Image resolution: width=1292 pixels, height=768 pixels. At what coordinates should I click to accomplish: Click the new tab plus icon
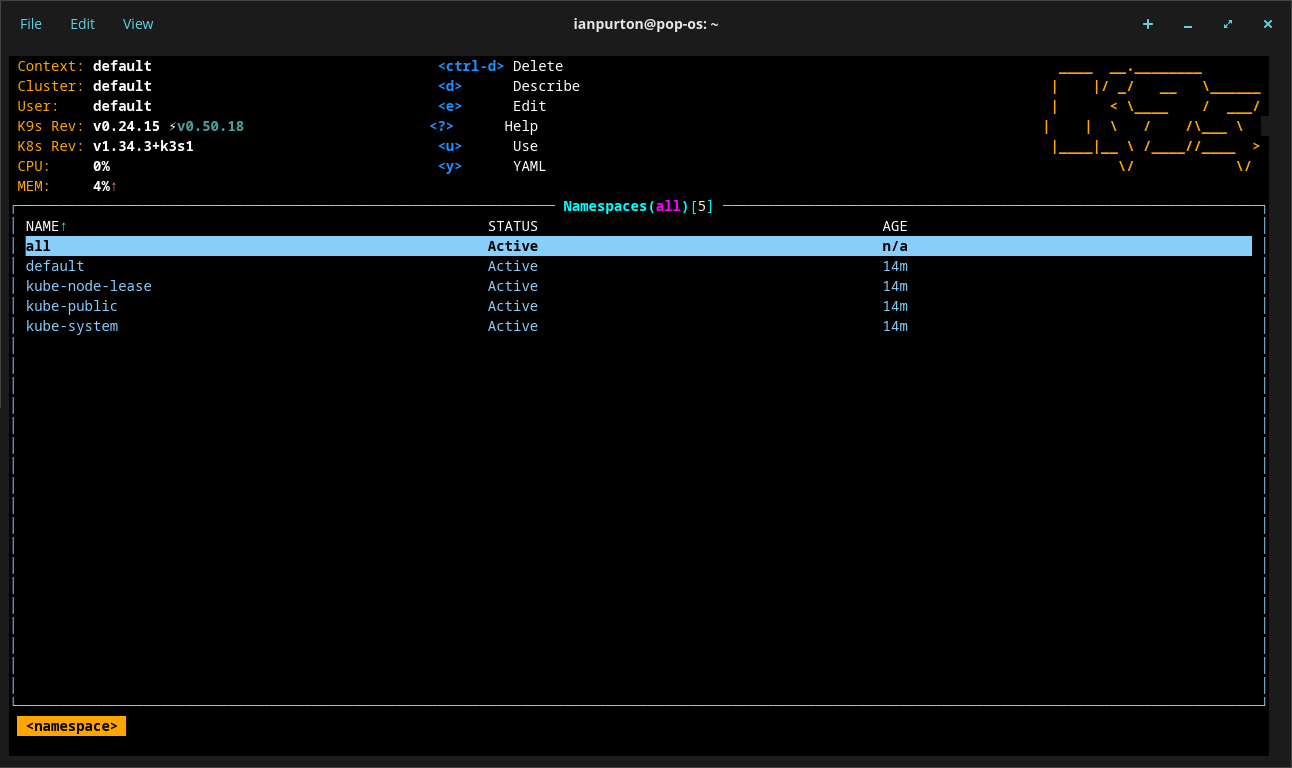point(1147,24)
